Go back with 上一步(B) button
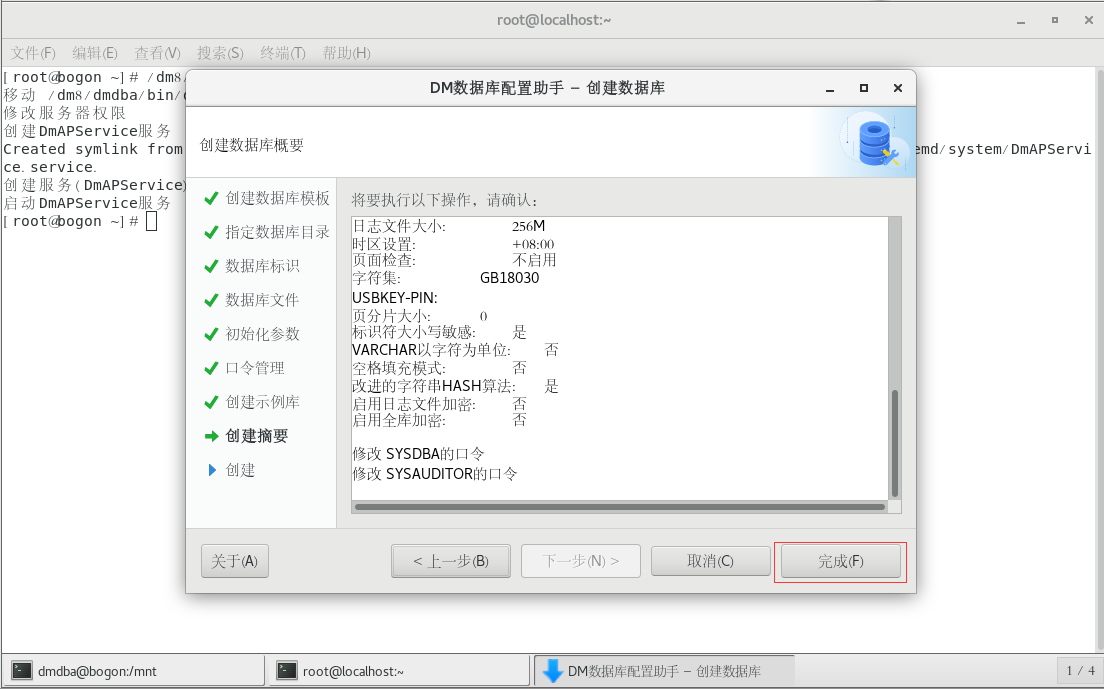The height and width of the screenshot is (690, 1104). tap(451, 561)
